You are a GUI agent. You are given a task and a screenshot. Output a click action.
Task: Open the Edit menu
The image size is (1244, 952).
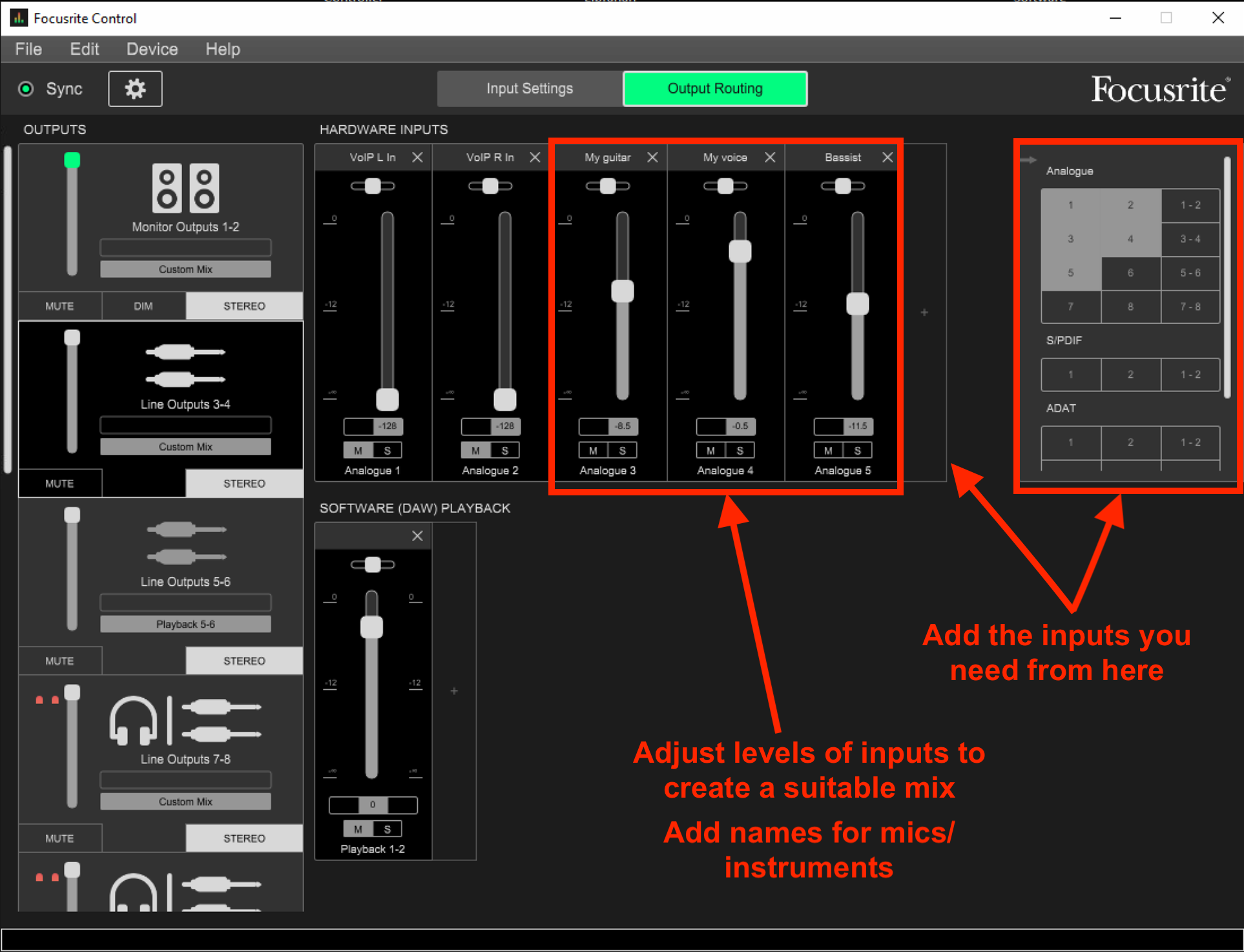coord(85,49)
